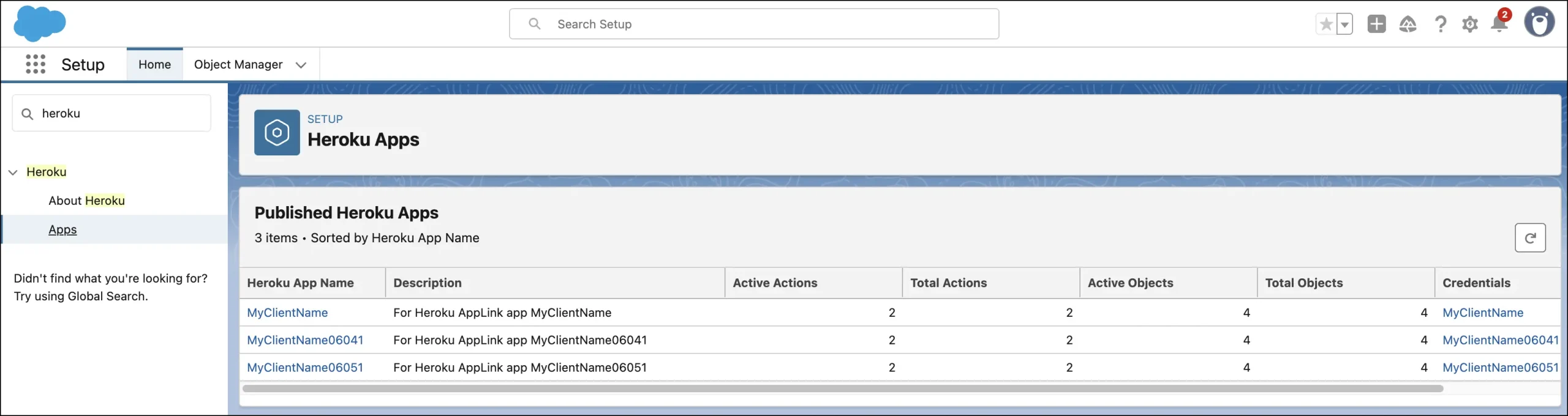The image size is (1568, 416).
Task: Open About Heroku in sidebar
Action: [86, 201]
